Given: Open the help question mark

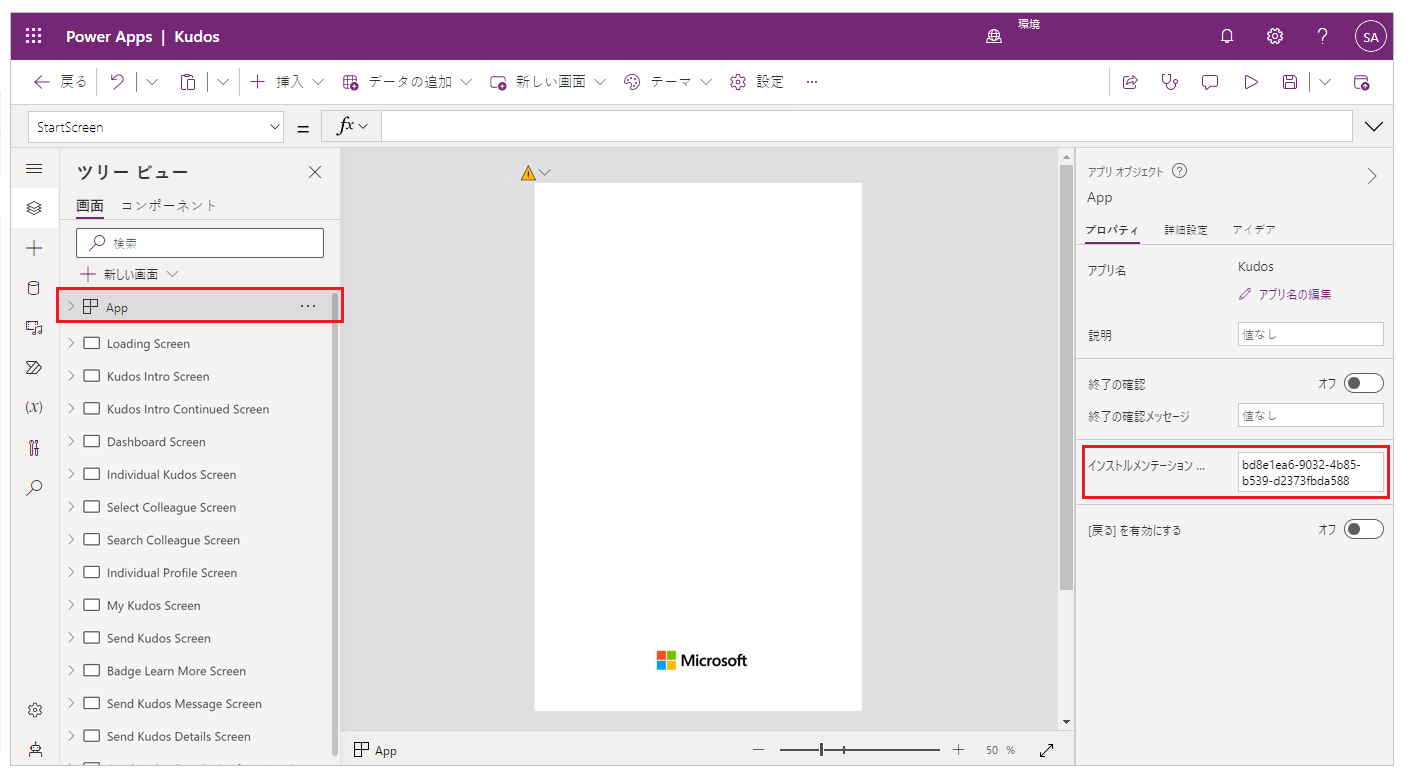Looking at the screenshot, I should click(1322, 36).
